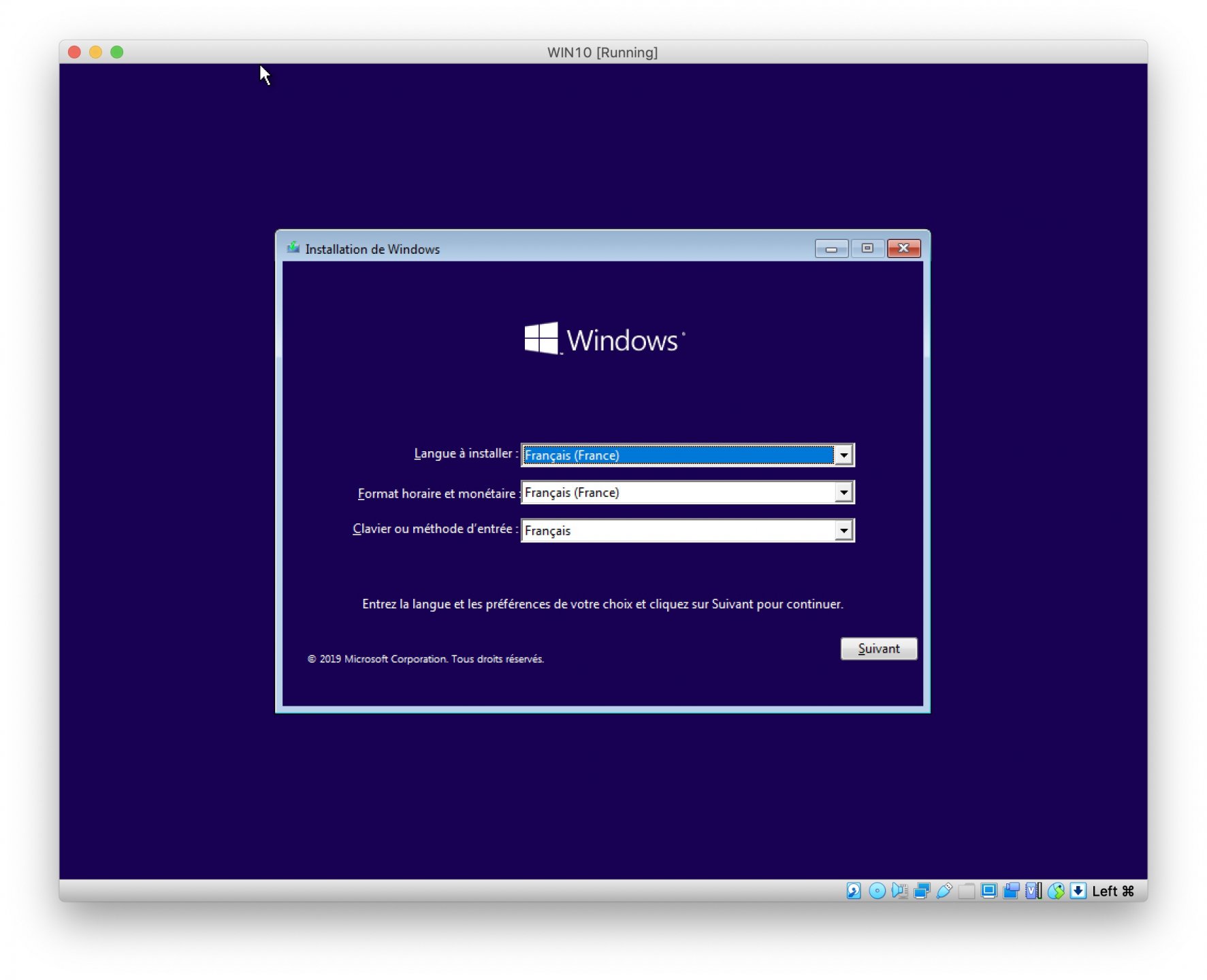
Task: Click the video recording status icon
Action: click(1011, 890)
